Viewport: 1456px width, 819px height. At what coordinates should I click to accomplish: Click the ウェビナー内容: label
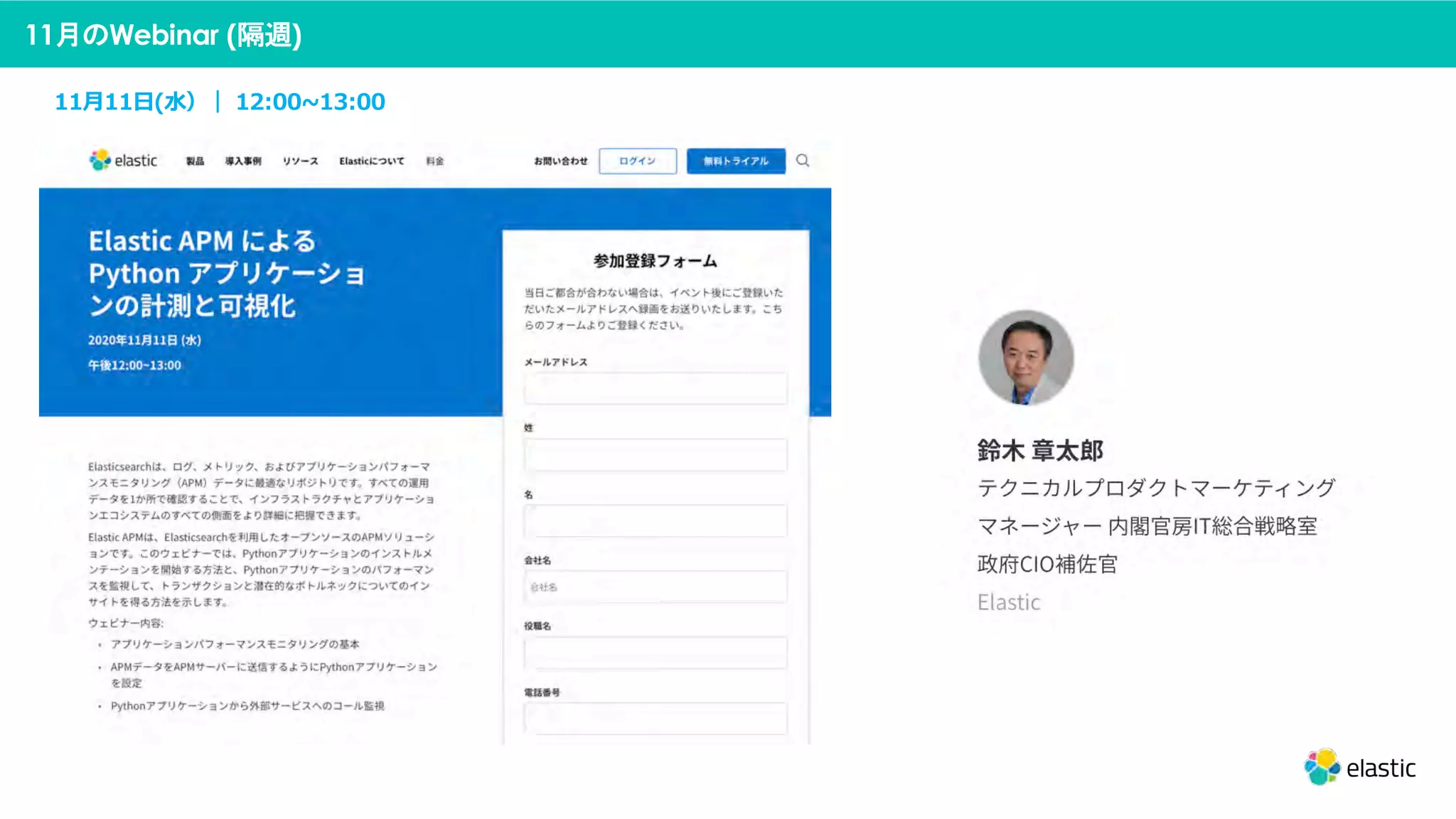click(x=126, y=623)
